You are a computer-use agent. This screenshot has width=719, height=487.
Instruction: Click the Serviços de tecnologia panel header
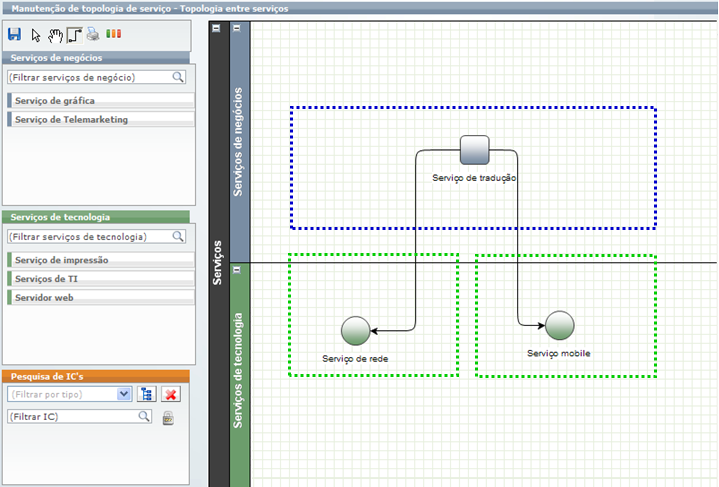[x=96, y=217]
